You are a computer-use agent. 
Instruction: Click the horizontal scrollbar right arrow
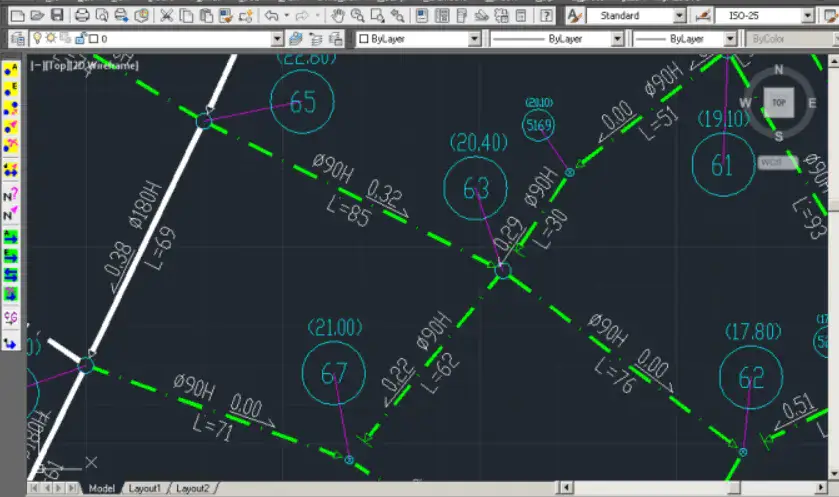click(x=821, y=487)
